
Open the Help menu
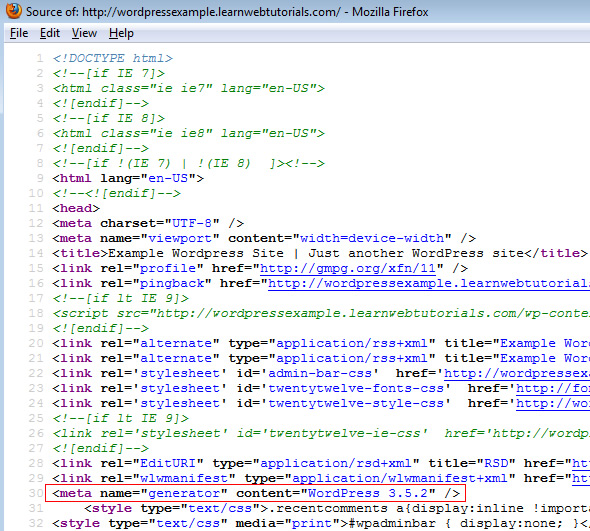(x=121, y=33)
